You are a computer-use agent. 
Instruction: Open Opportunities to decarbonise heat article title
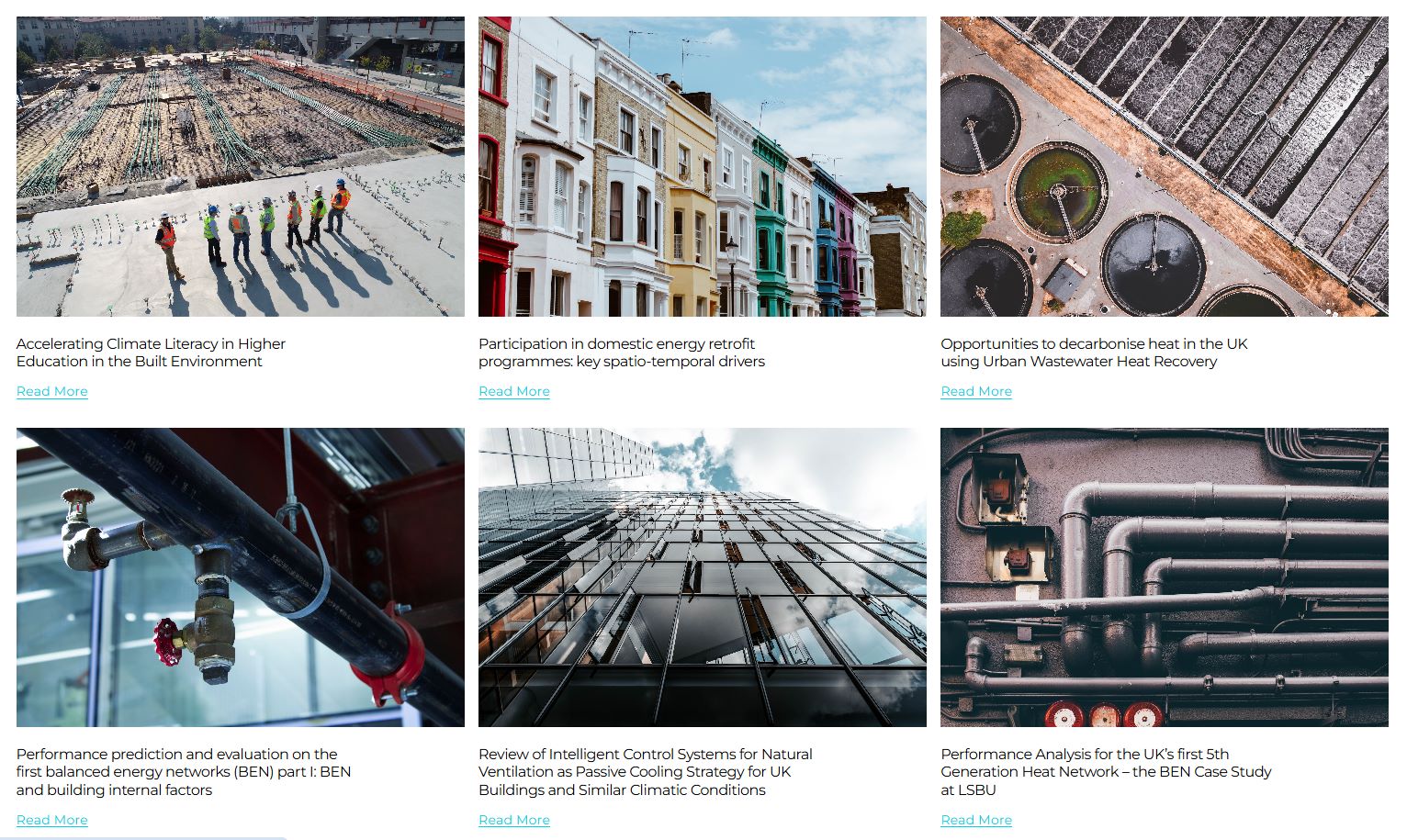1094,353
